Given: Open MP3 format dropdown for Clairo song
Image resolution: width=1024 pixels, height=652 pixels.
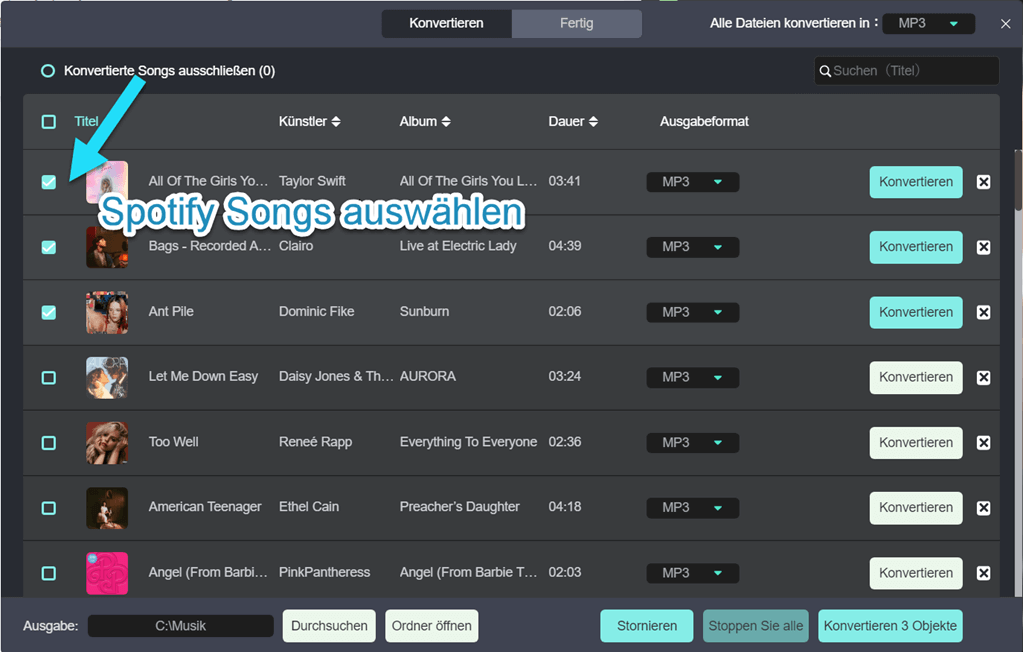Looking at the screenshot, I should (x=692, y=247).
